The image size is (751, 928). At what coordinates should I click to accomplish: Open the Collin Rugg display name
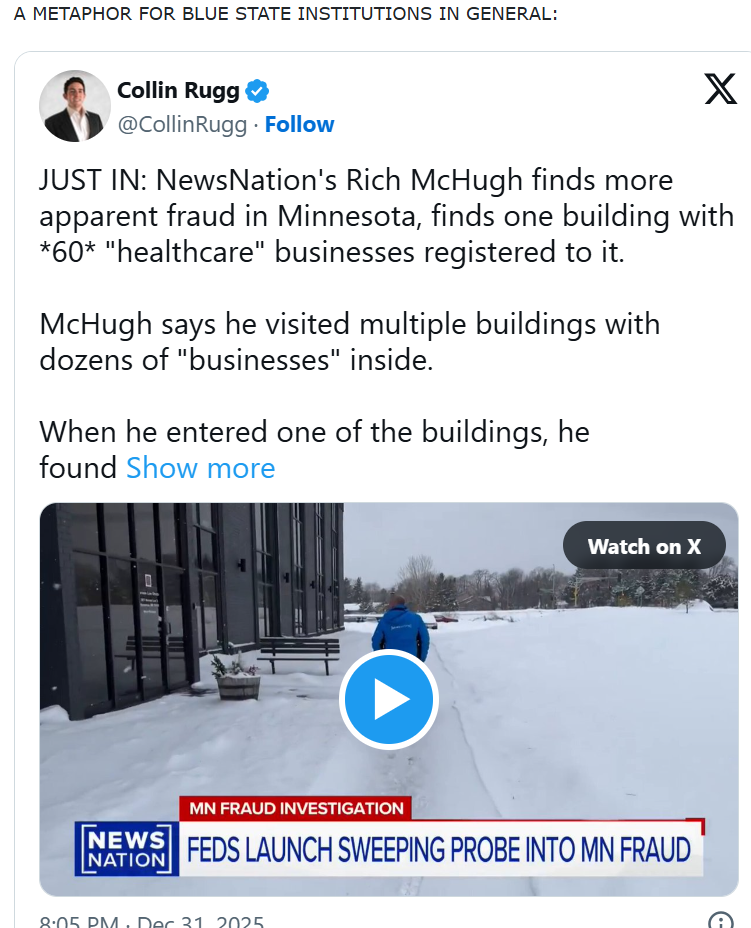(179, 91)
